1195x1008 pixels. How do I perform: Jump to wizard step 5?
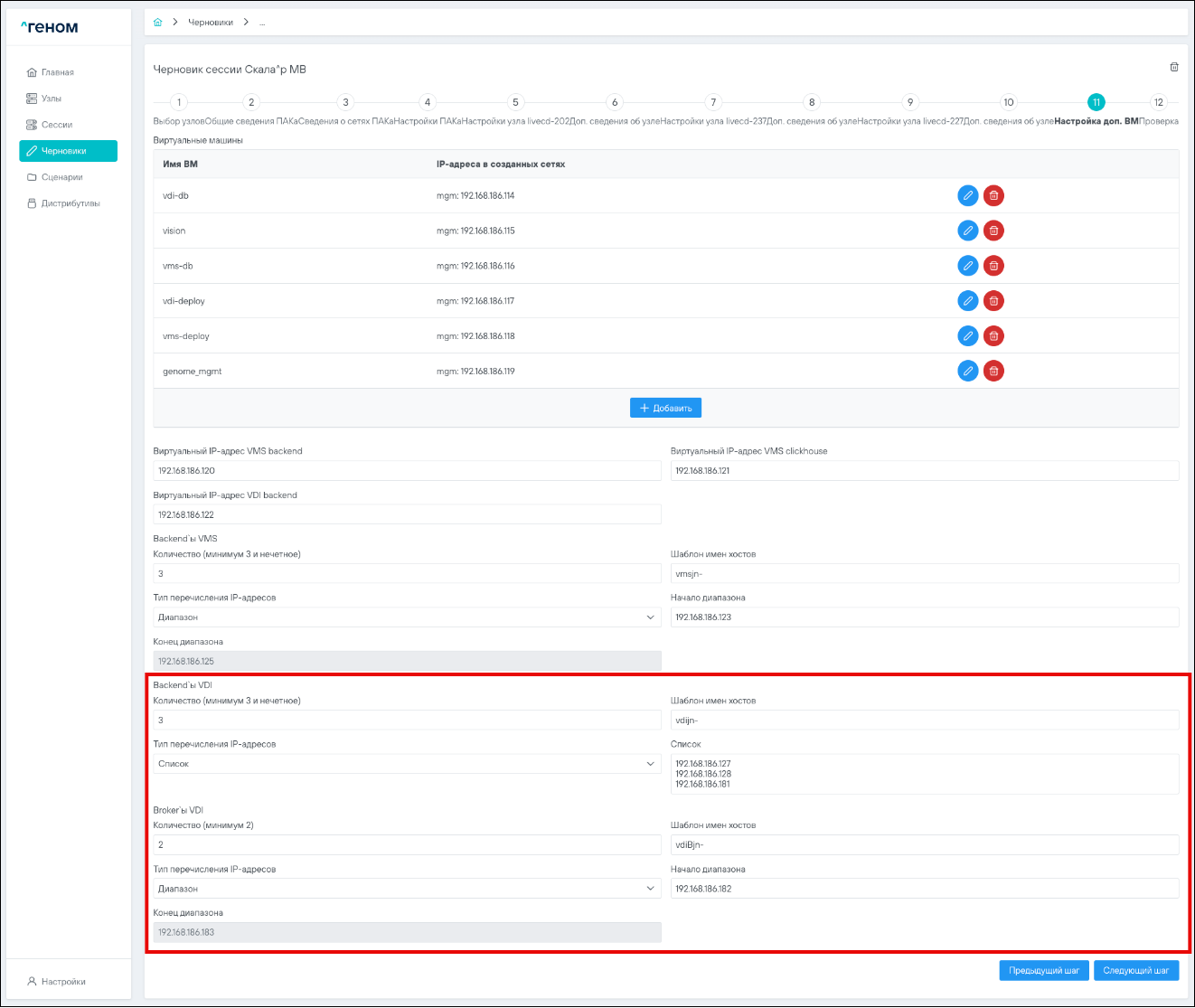point(515,102)
